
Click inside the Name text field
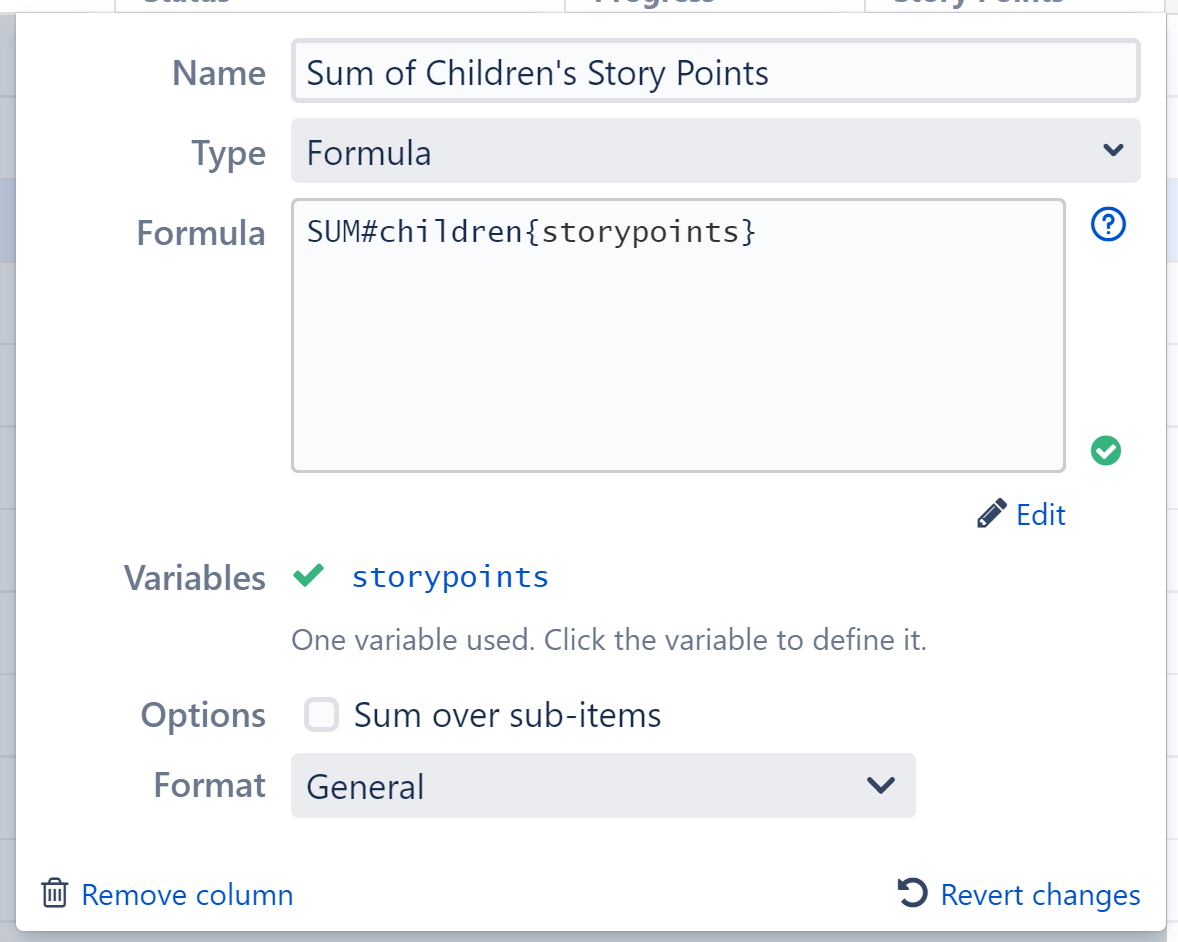click(x=715, y=71)
